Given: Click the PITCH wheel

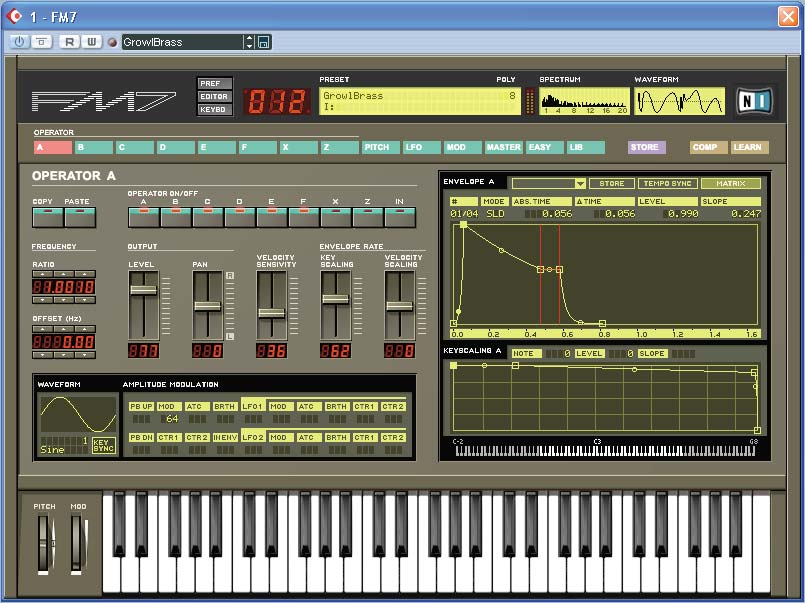Looking at the screenshot, I should [45, 543].
